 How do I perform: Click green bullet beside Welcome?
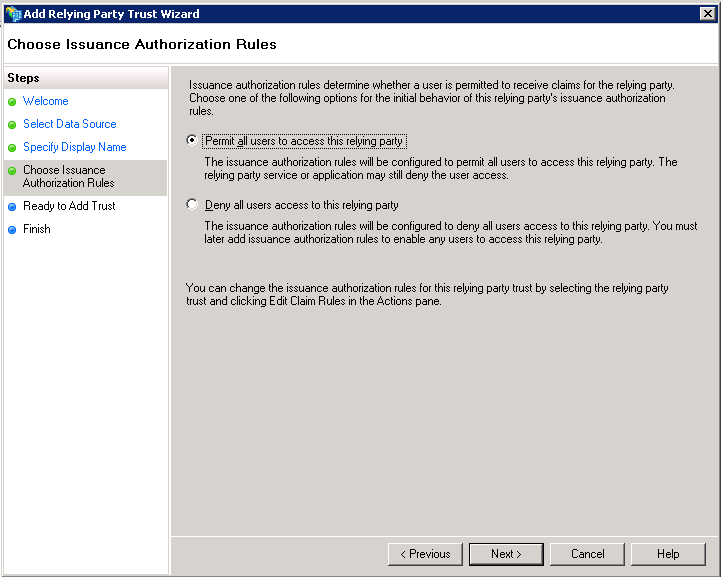coord(12,102)
